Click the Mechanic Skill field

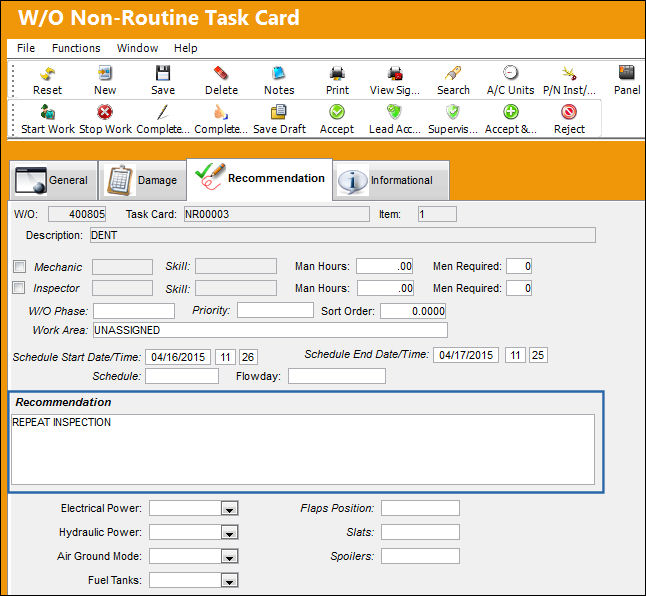[x=236, y=266]
